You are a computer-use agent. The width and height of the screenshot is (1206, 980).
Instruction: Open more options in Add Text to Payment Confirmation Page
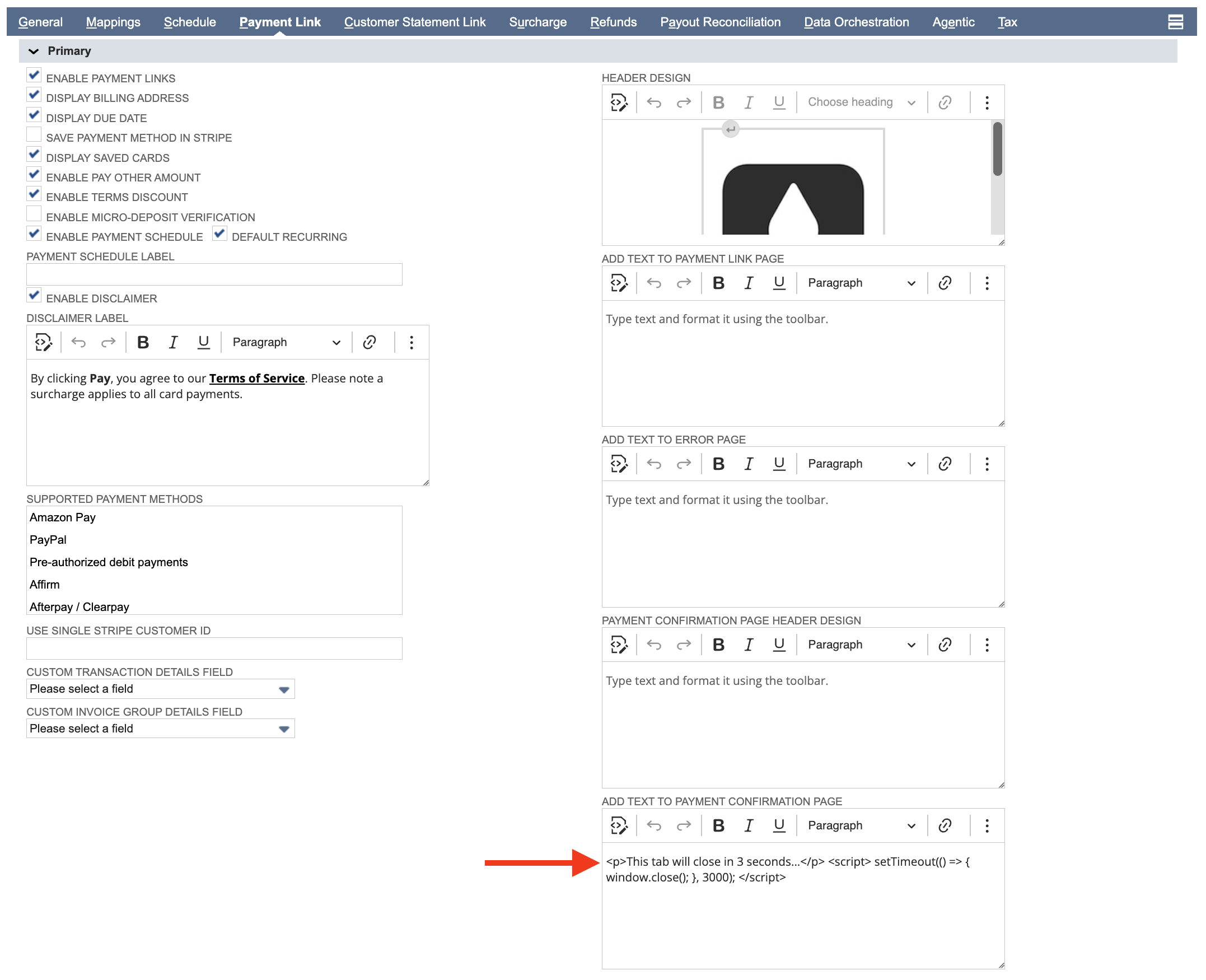pyautogui.click(x=987, y=826)
